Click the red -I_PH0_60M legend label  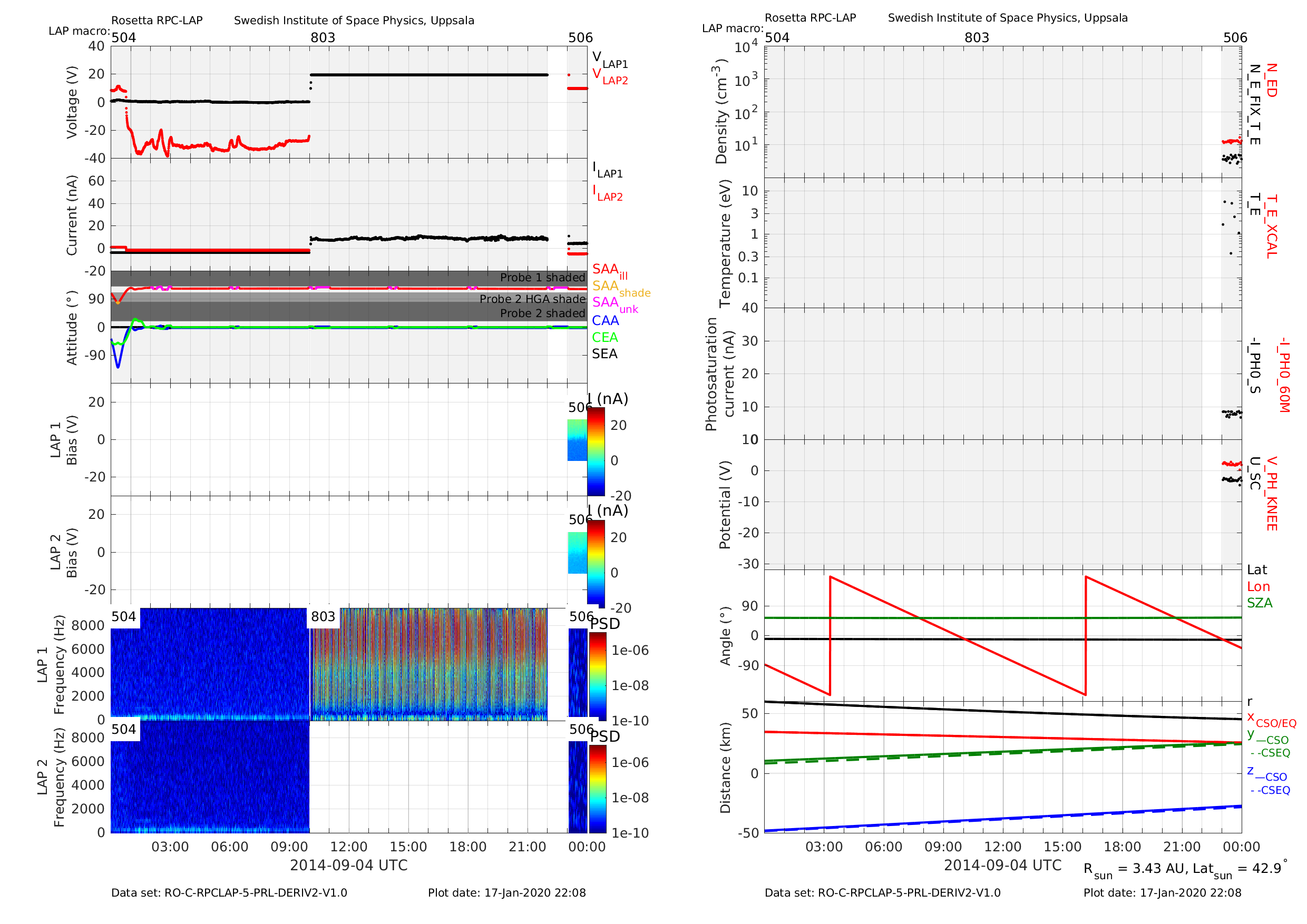click(1283, 375)
